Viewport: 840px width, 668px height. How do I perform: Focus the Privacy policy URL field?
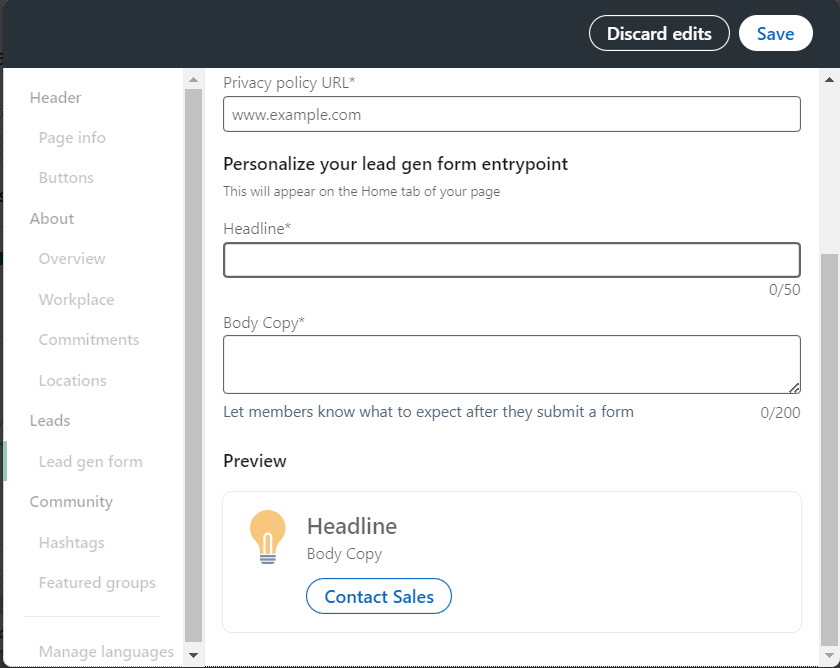click(512, 114)
